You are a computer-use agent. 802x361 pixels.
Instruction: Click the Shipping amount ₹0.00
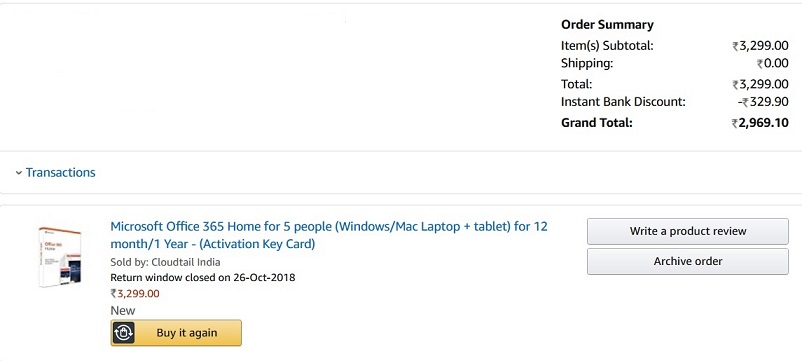[773, 64]
